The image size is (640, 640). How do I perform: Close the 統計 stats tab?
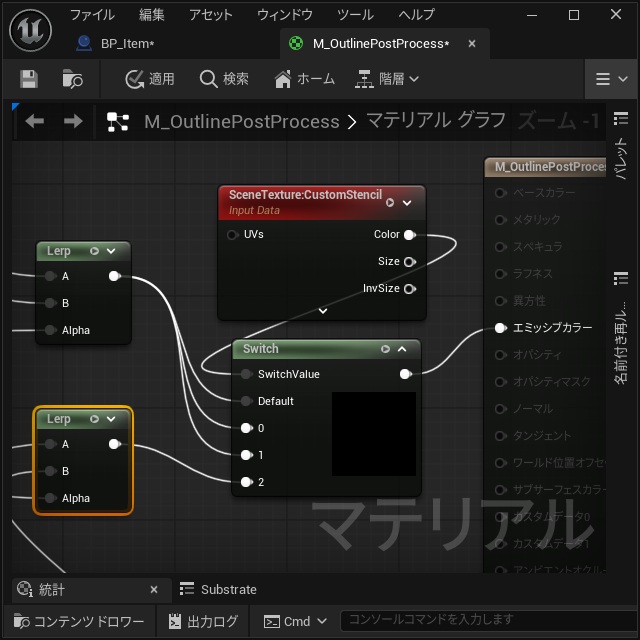coord(154,589)
